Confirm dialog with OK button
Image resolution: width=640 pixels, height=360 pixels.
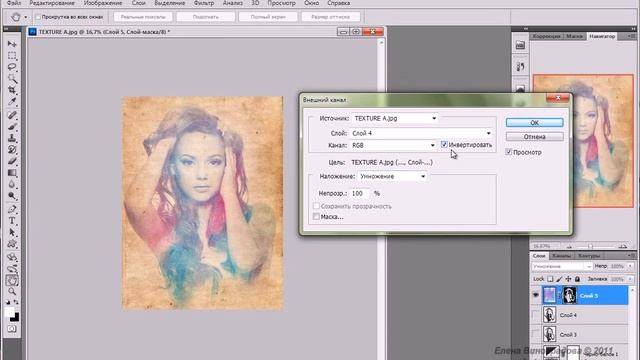click(x=534, y=122)
